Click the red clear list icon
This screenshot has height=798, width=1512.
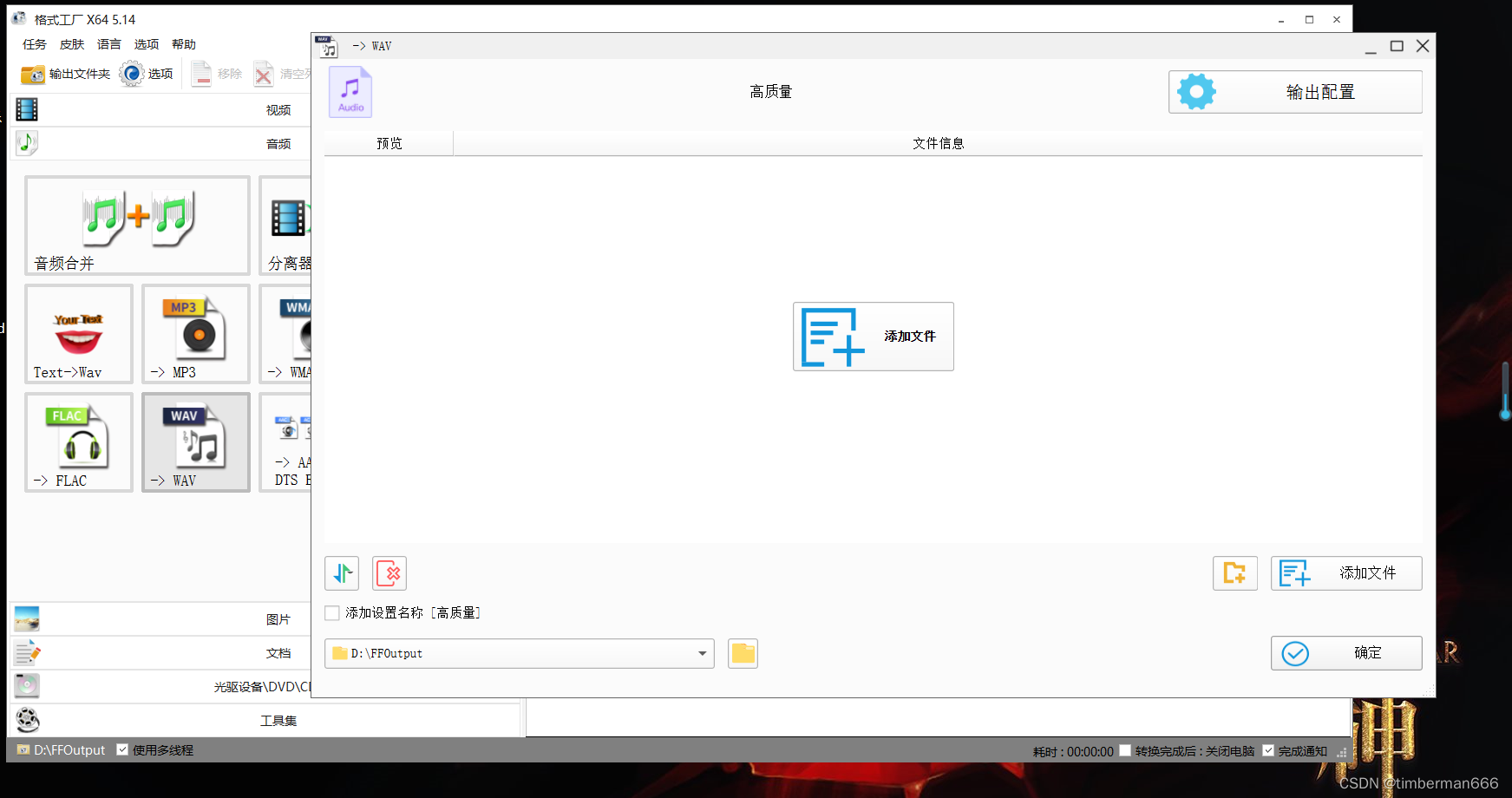(x=389, y=573)
